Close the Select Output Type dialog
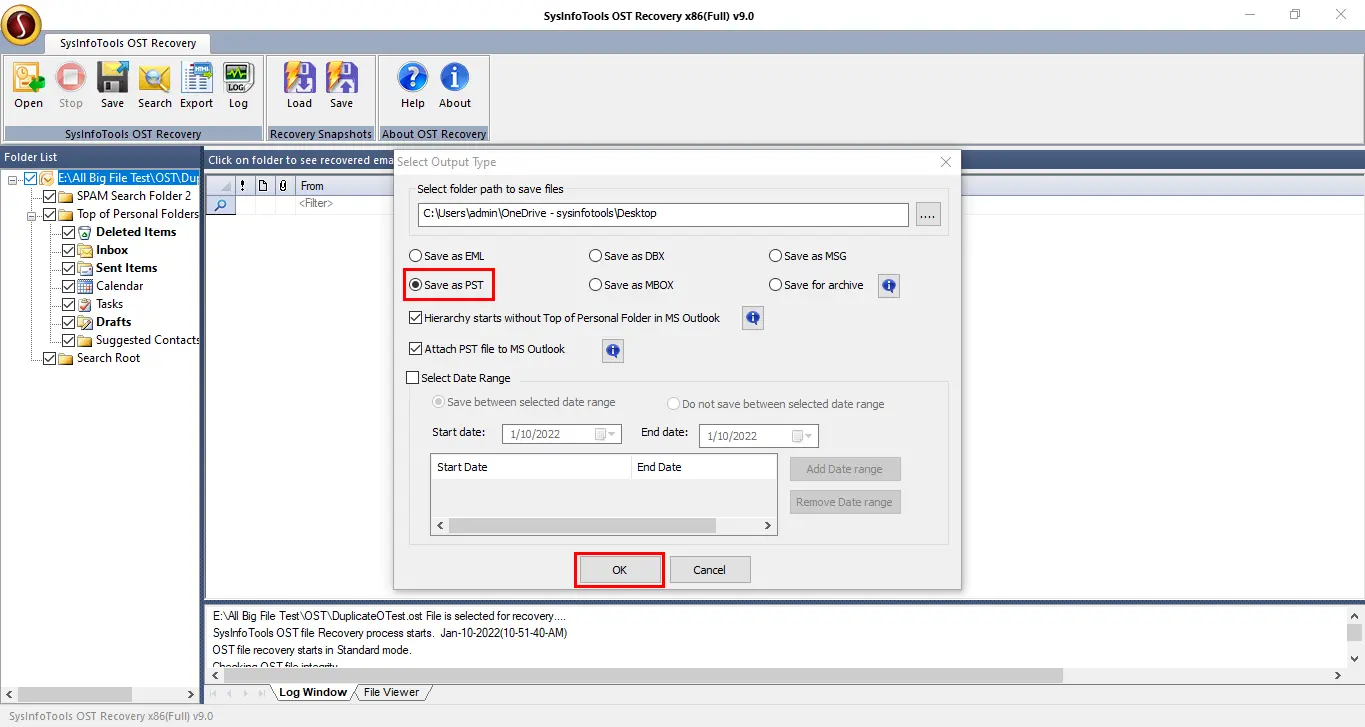The image size is (1365, 727). click(x=946, y=162)
